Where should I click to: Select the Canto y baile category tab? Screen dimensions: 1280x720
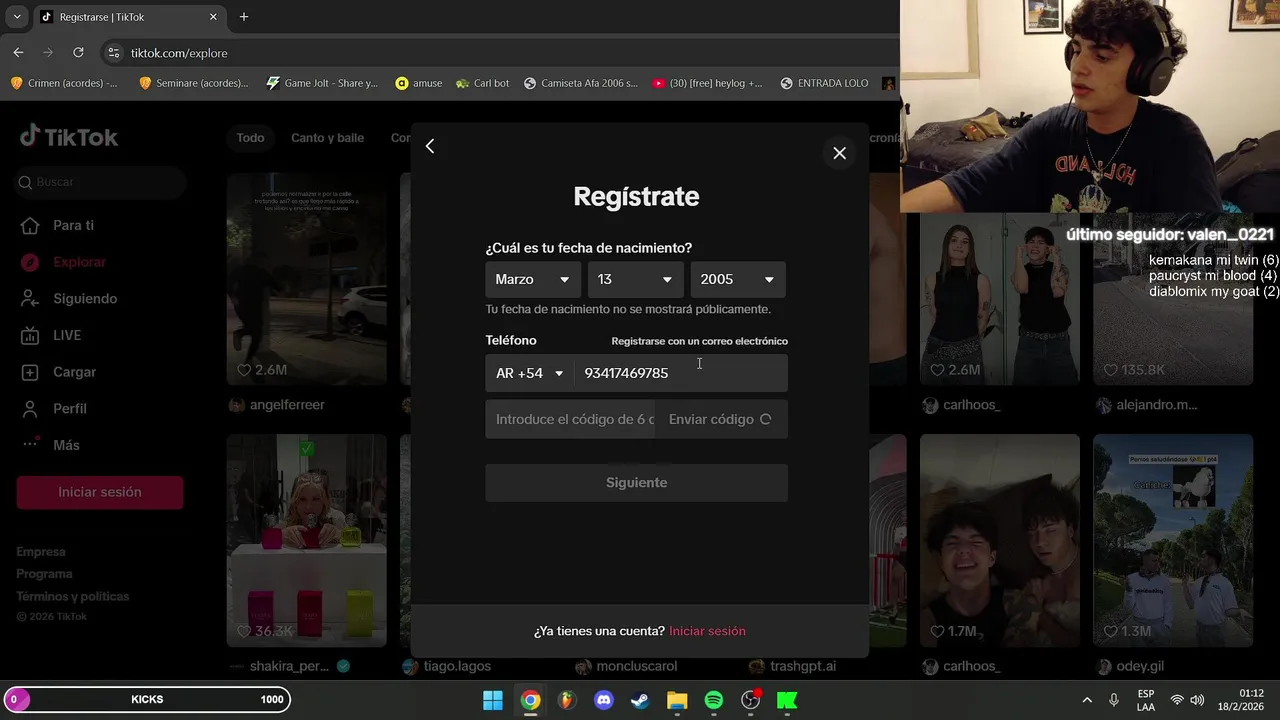pyautogui.click(x=327, y=138)
